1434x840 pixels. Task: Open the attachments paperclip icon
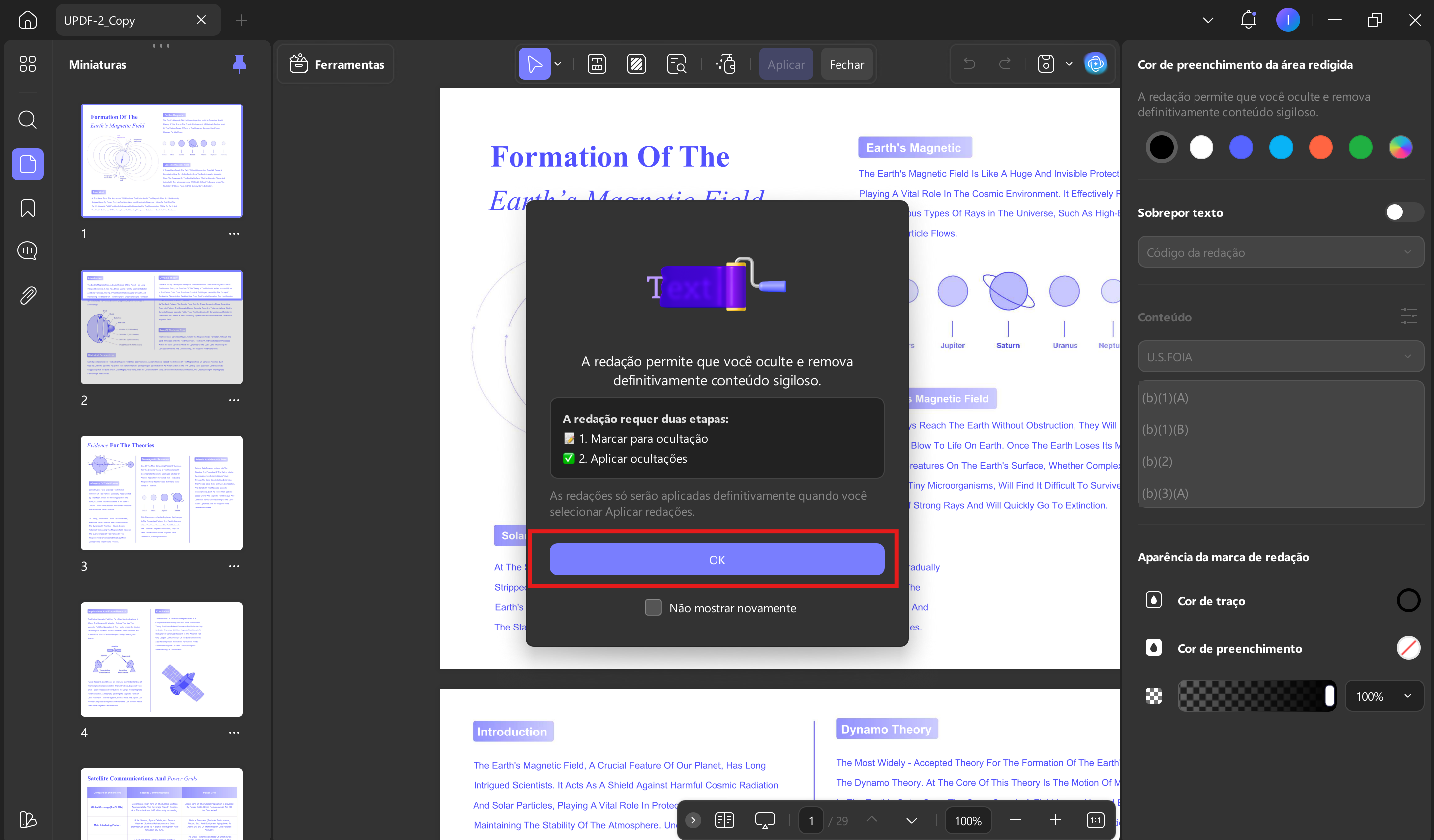click(27, 295)
